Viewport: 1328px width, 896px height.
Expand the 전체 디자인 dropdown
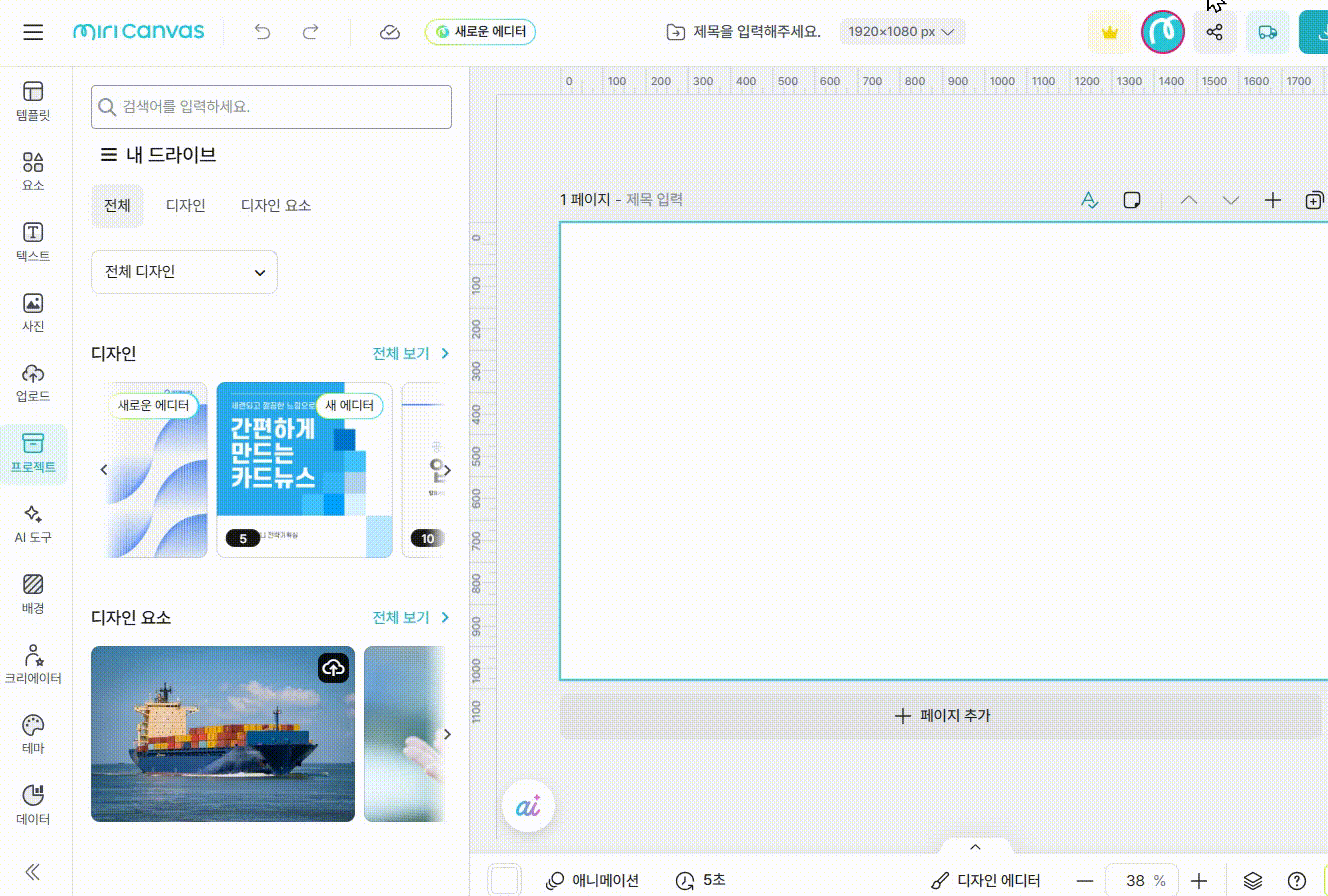[184, 272]
